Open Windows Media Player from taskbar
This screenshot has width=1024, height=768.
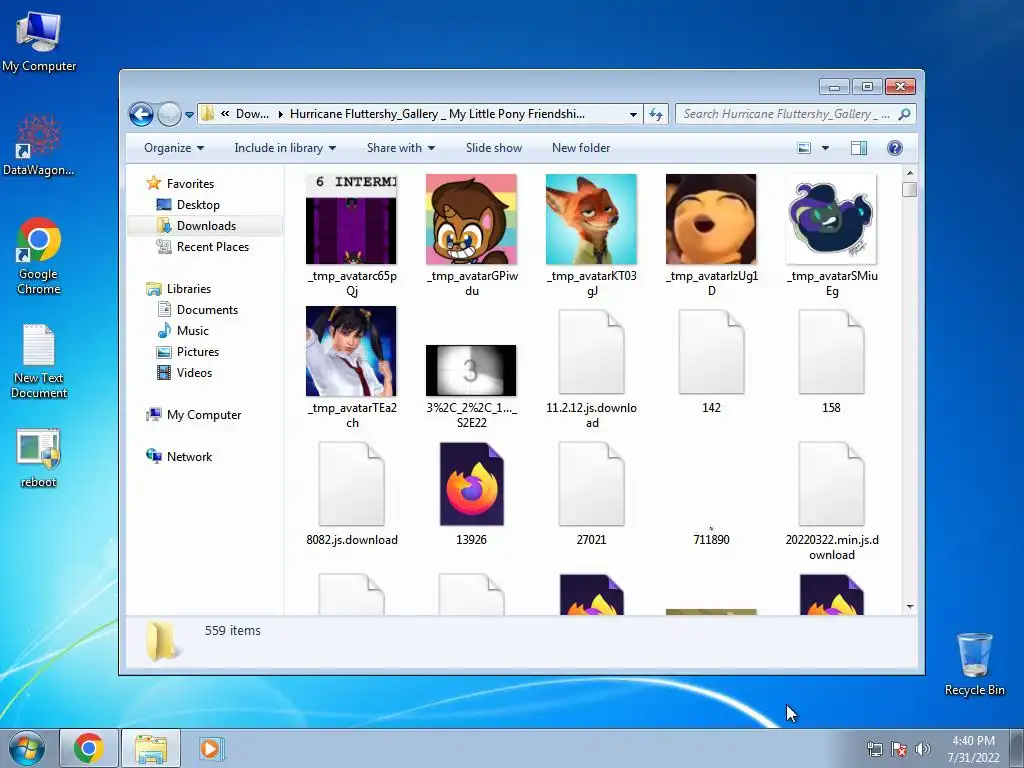coord(211,748)
